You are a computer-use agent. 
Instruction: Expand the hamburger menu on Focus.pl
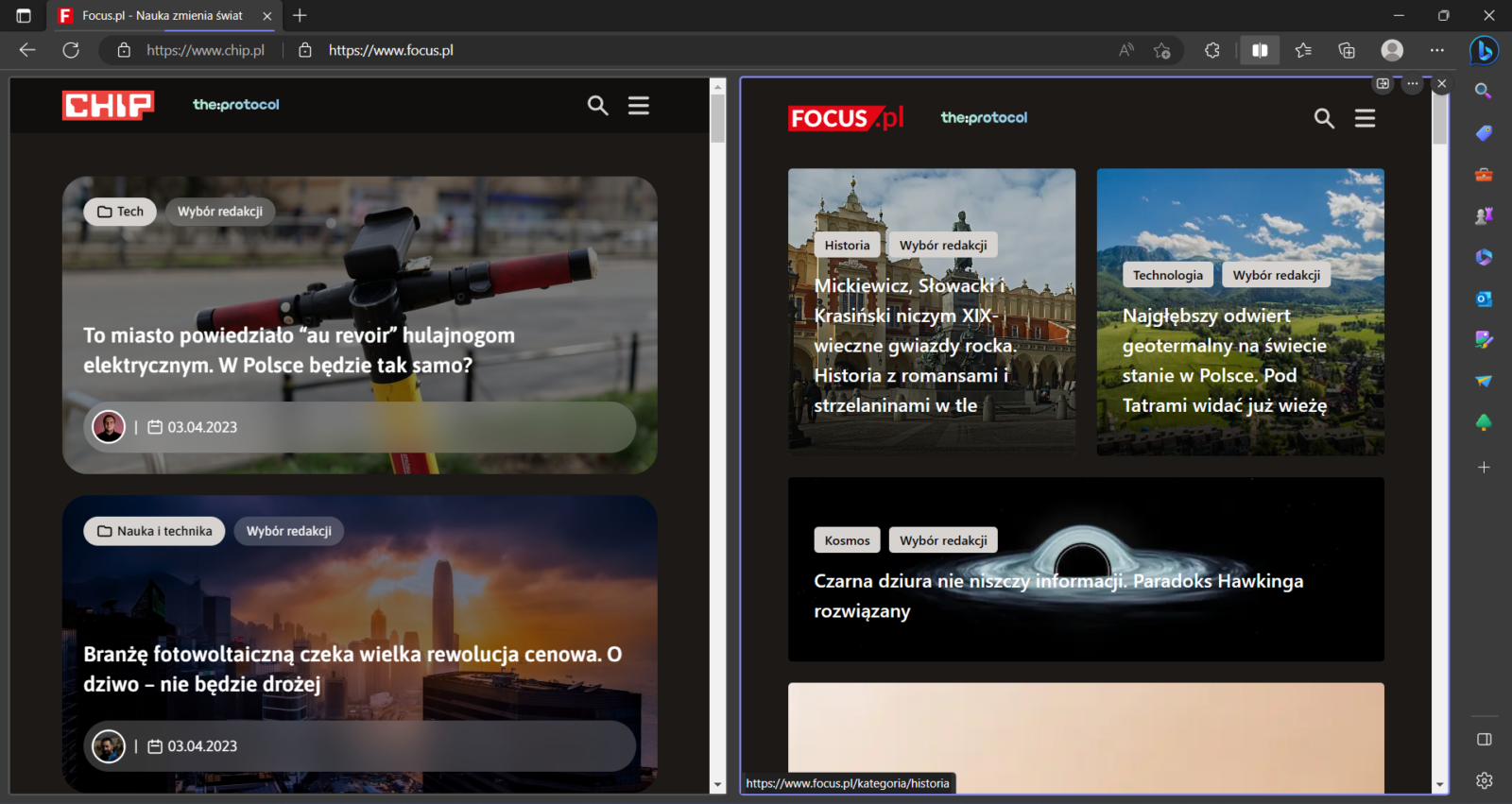tap(1365, 118)
